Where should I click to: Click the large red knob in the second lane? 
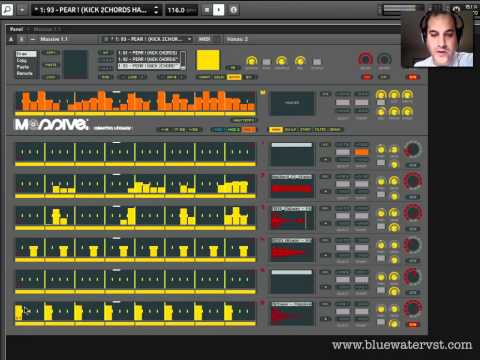(x=413, y=181)
